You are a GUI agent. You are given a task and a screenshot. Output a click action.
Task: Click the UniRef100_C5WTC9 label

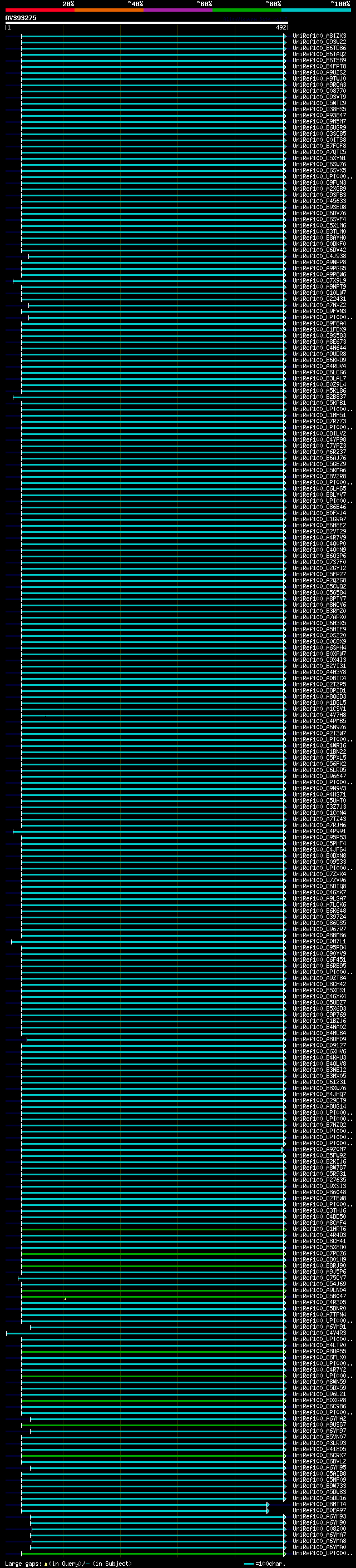coord(319,103)
